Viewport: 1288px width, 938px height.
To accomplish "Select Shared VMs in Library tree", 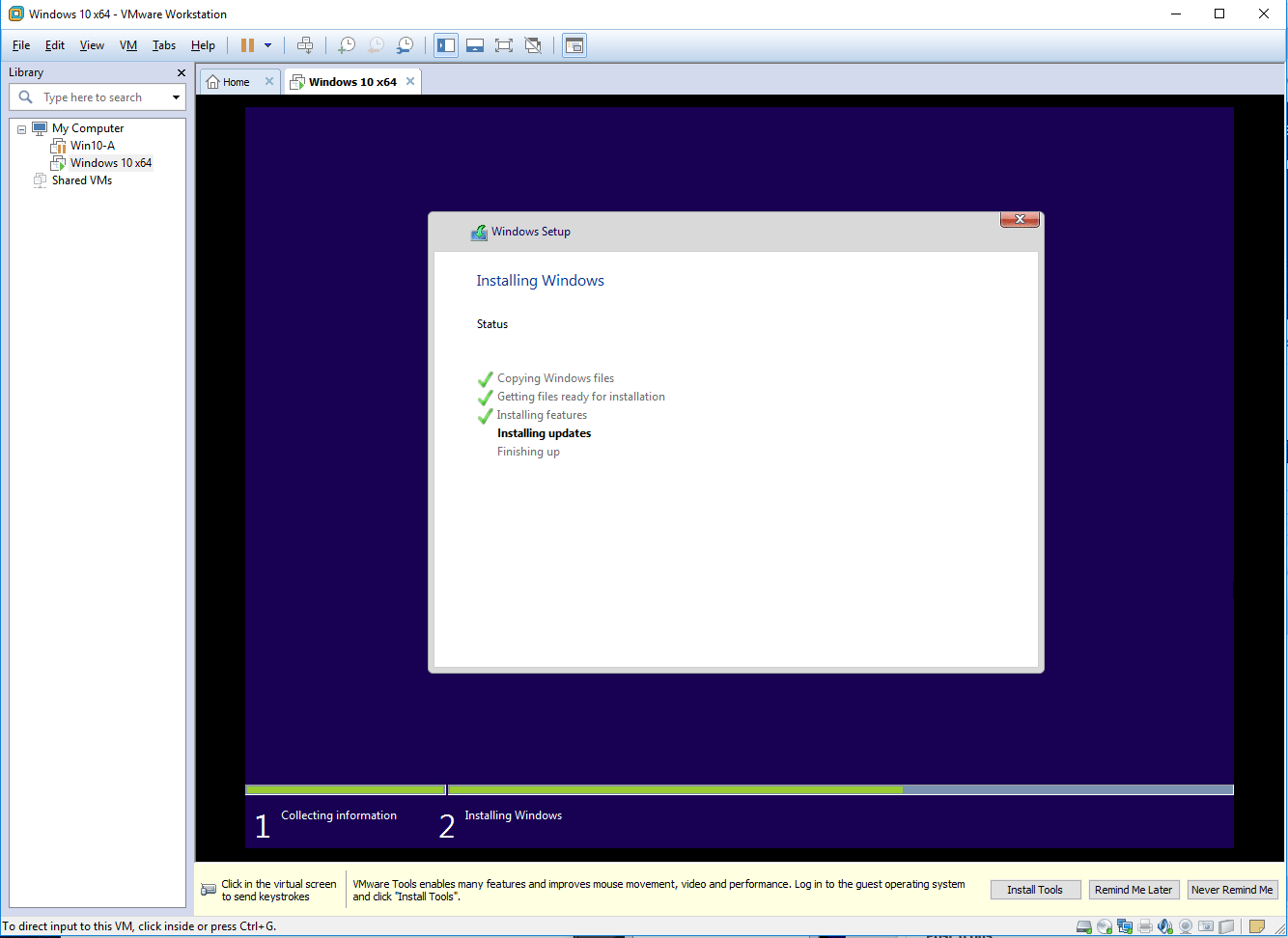I will pos(81,180).
